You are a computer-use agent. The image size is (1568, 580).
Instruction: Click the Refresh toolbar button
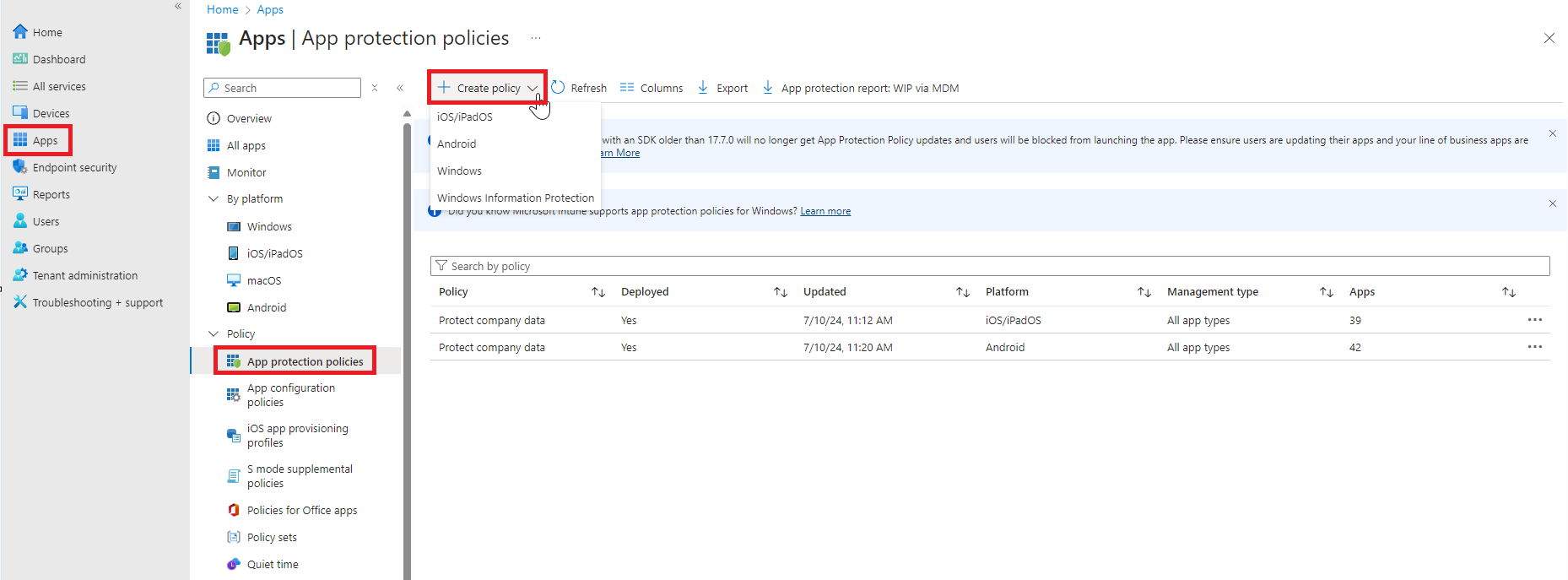point(579,88)
